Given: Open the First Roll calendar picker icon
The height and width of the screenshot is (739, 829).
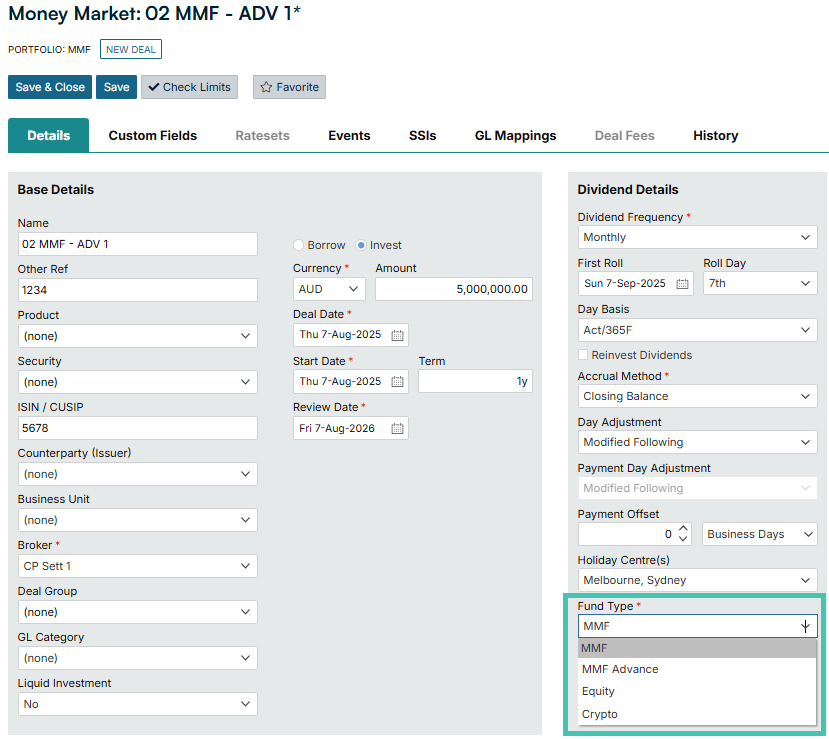Looking at the screenshot, I should pyautogui.click(x=682, y=284).
